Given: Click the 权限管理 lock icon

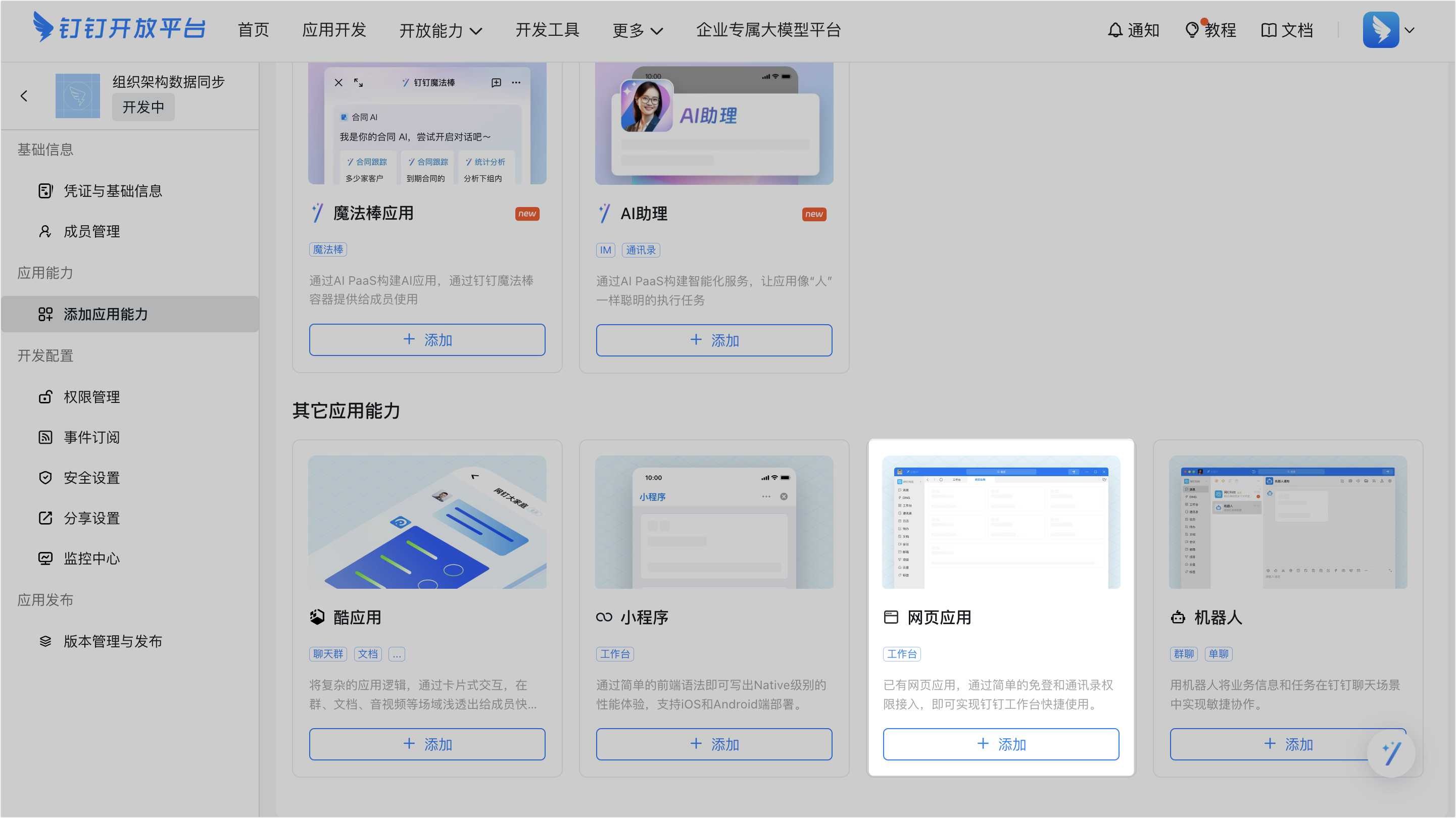Looking at the screenshot, I should tap(45, 396).
